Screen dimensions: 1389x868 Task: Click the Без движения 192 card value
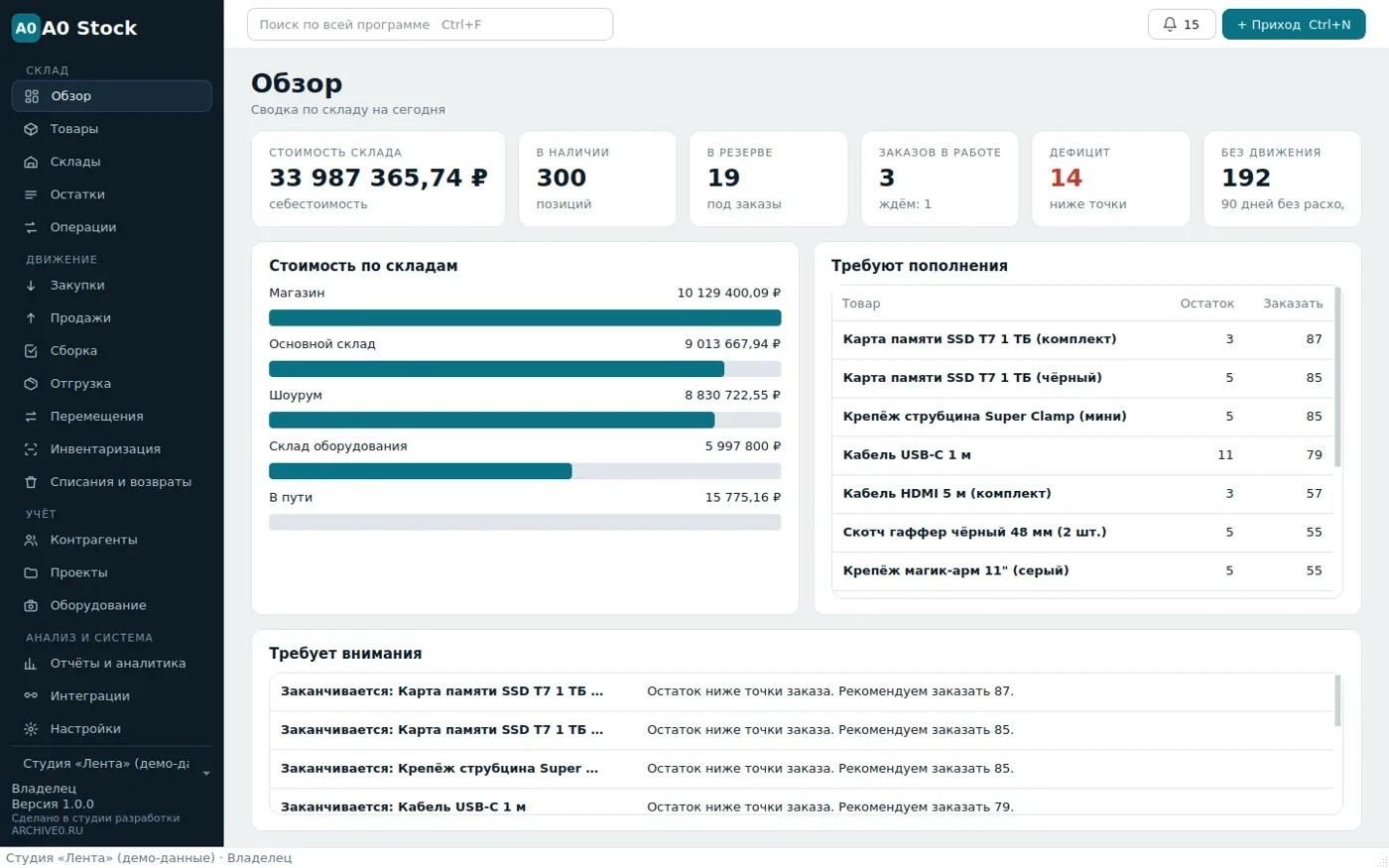(1246, 178)
